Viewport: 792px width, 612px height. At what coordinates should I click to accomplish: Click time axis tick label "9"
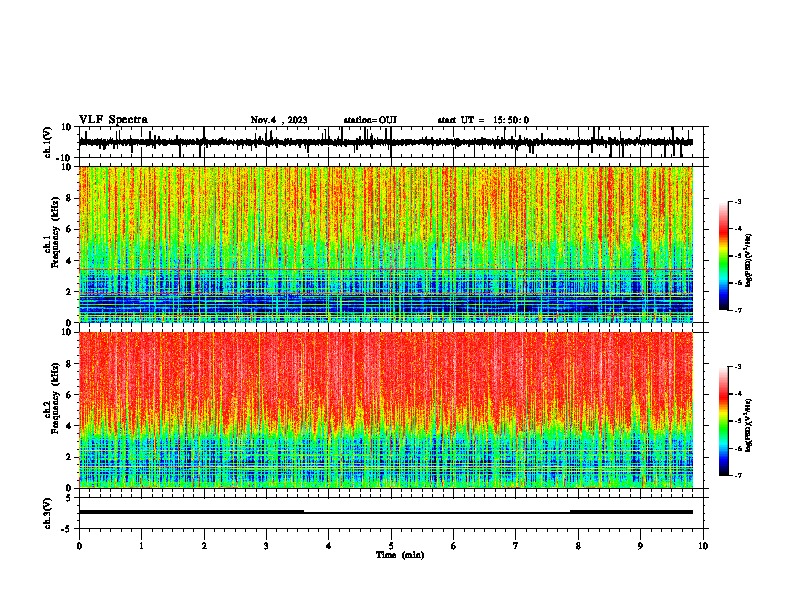[x=640, y=546]
